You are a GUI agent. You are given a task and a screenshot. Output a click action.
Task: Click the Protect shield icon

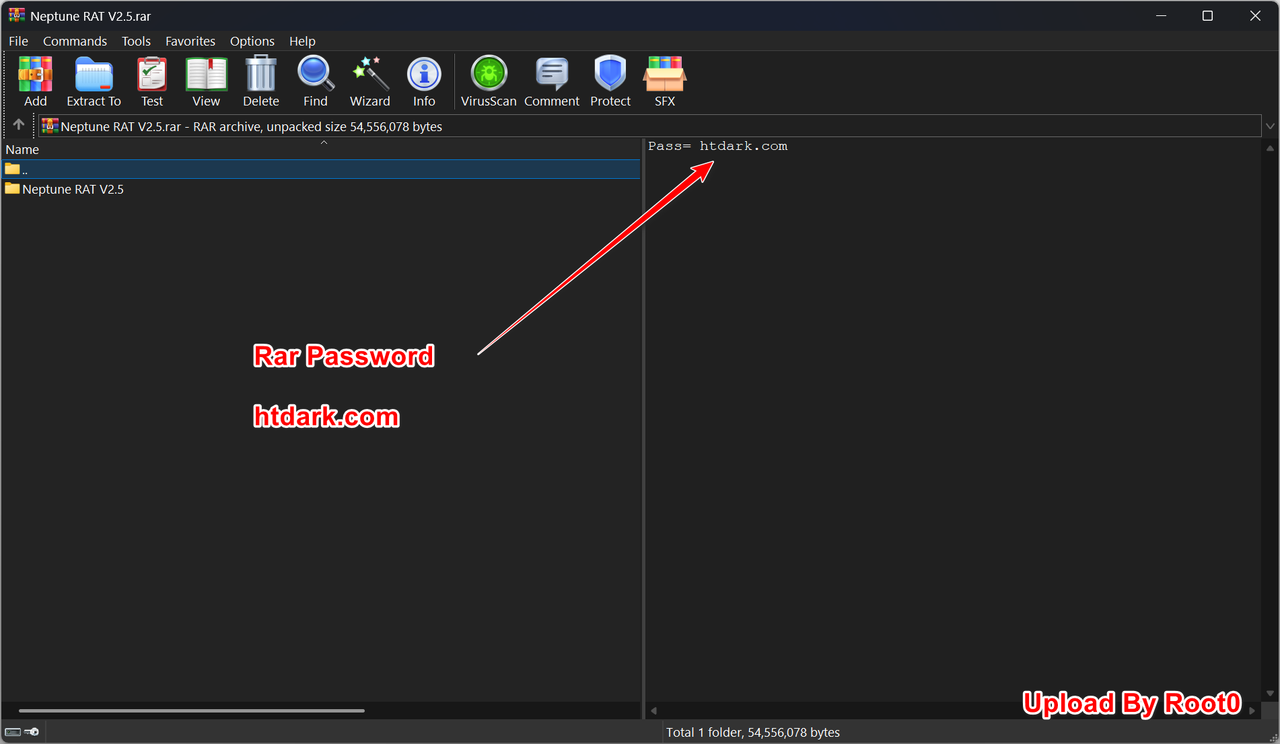pyautogui.click(x=610, y=81)
